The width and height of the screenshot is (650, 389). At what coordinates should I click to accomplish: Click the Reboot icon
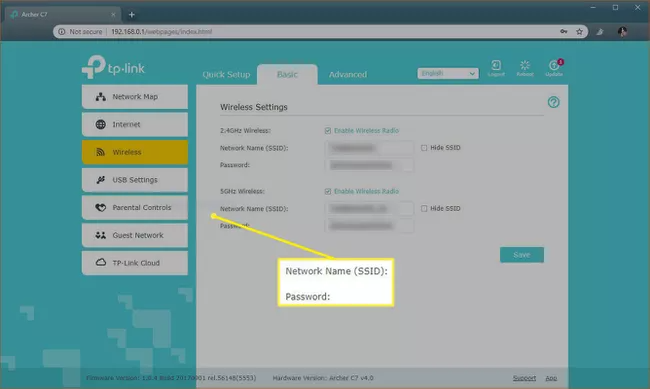click(525, 68)
